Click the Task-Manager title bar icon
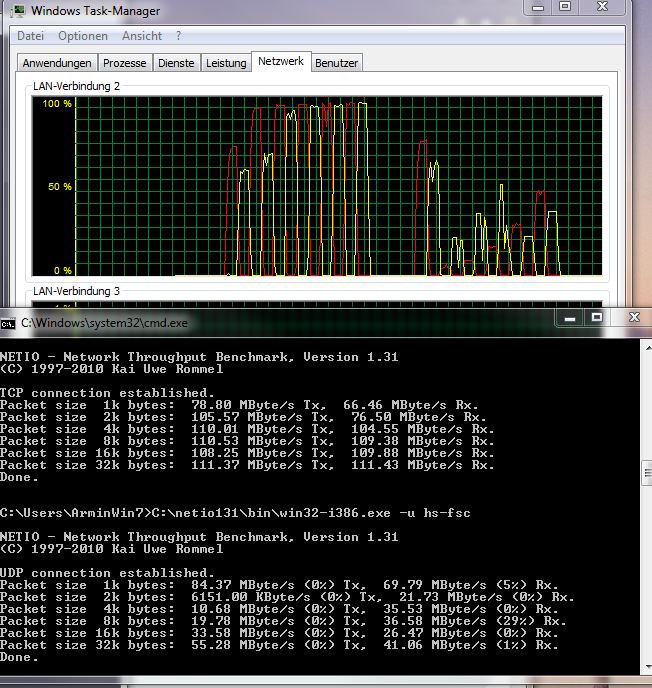 point(18,11)
